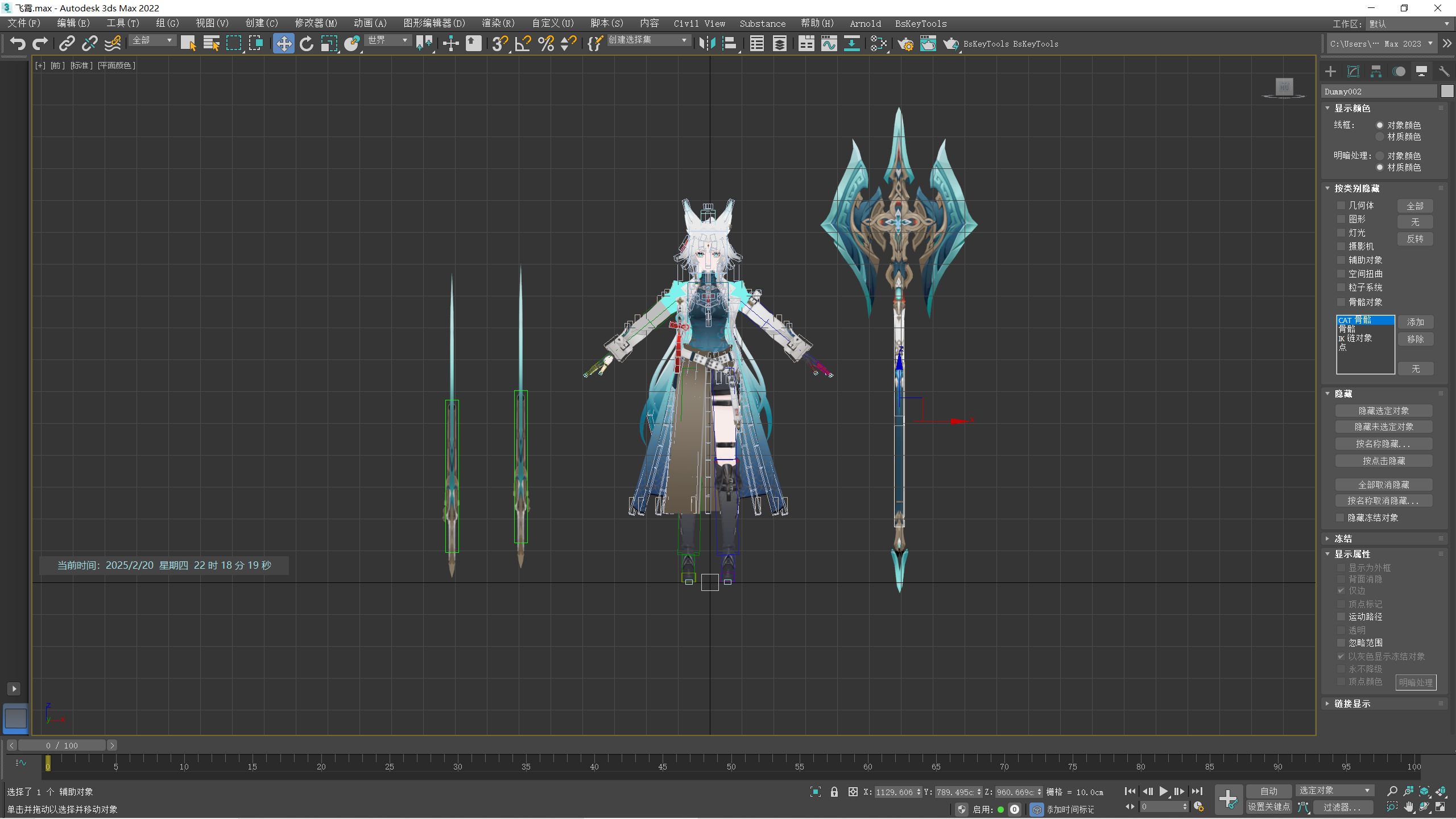1456x819 pixels.
Task: Open the 动画(A) menu
Action: tap(370, 23)
